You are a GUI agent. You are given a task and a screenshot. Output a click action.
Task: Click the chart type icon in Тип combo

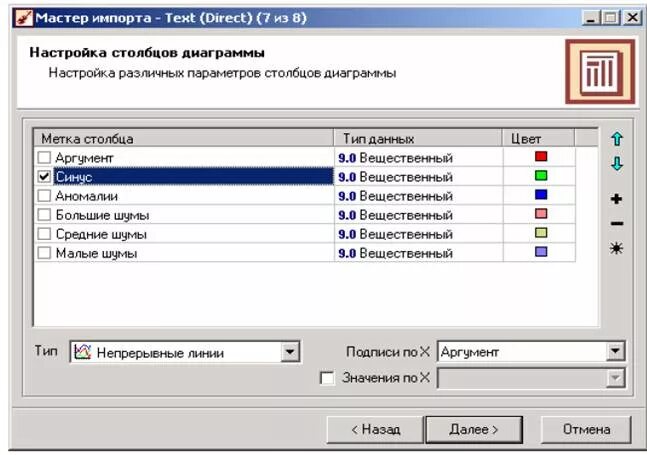82,352
